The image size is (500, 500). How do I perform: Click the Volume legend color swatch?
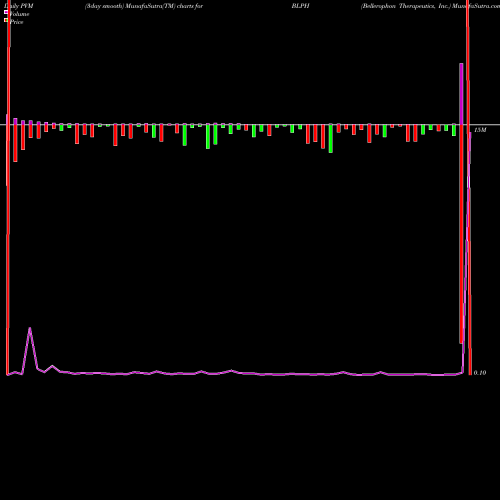point(6,12)
